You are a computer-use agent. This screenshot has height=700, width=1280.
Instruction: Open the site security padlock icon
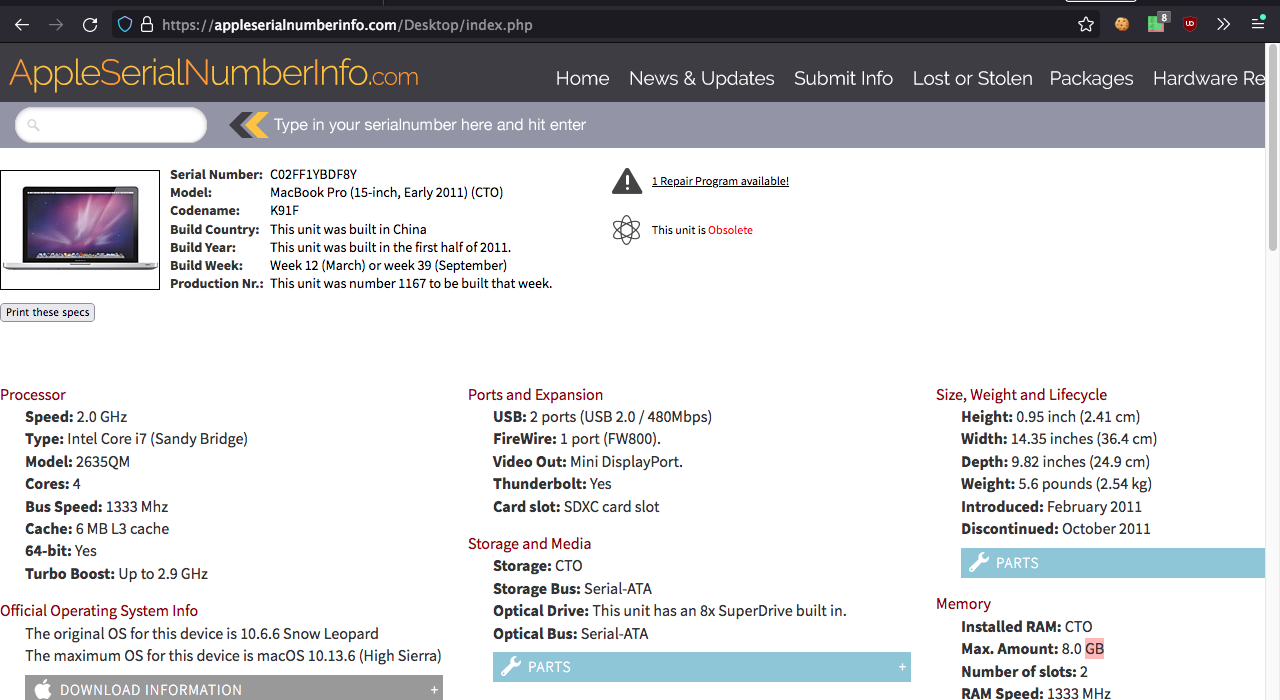(x=147, y=24)
